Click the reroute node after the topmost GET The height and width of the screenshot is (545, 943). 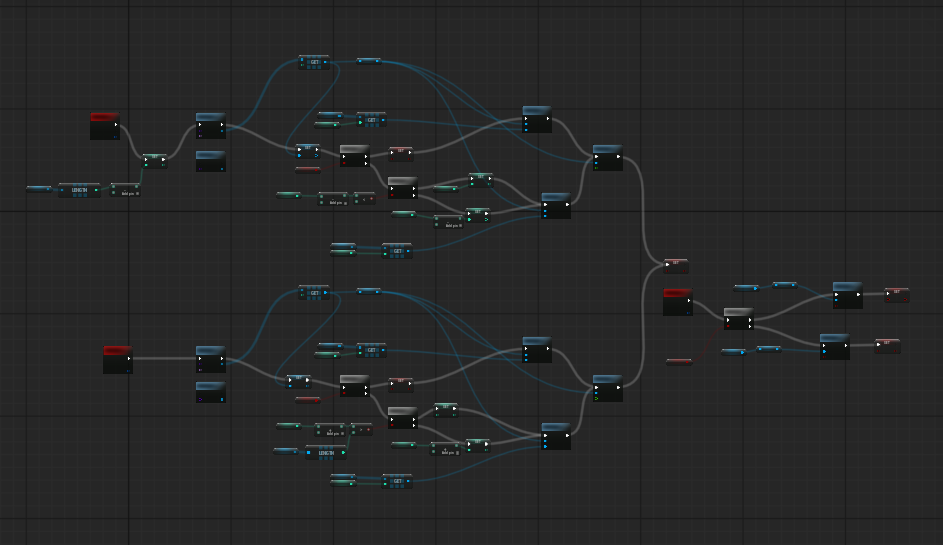(369, 61)
